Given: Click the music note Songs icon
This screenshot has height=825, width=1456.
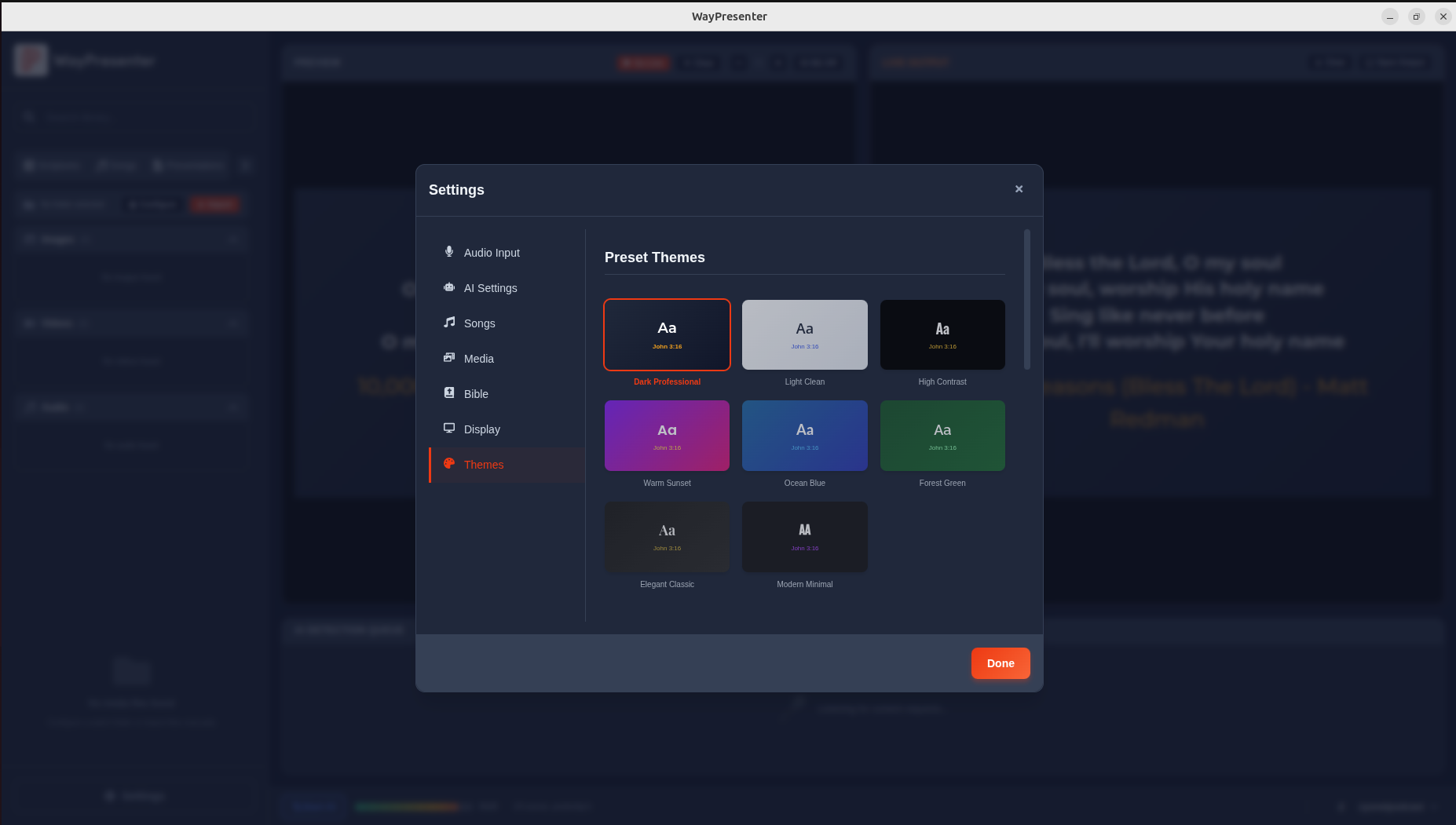Looking at the screenshot, I should pos(449,323).
